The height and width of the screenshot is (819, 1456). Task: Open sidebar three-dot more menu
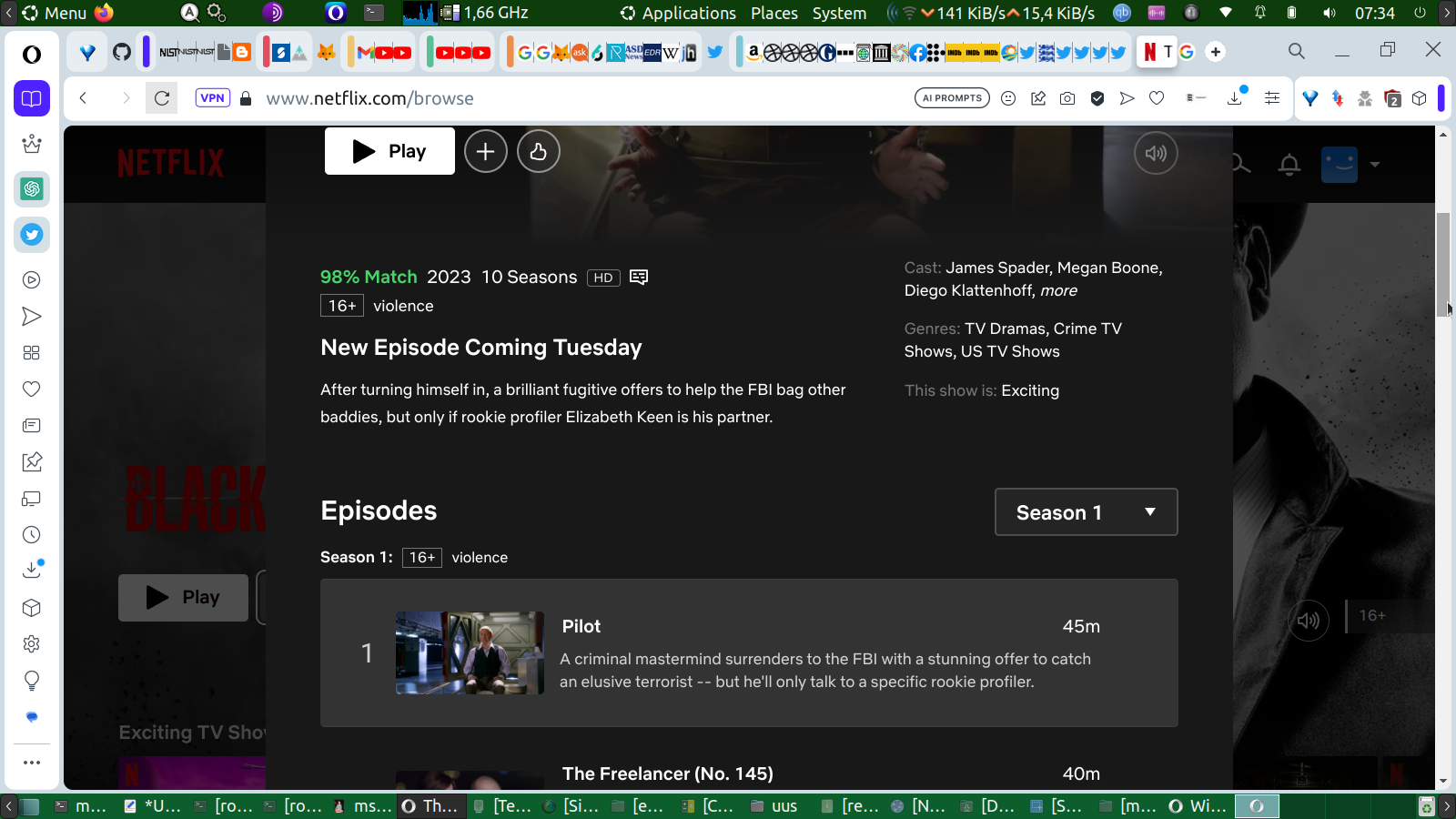tap(32, 763)
